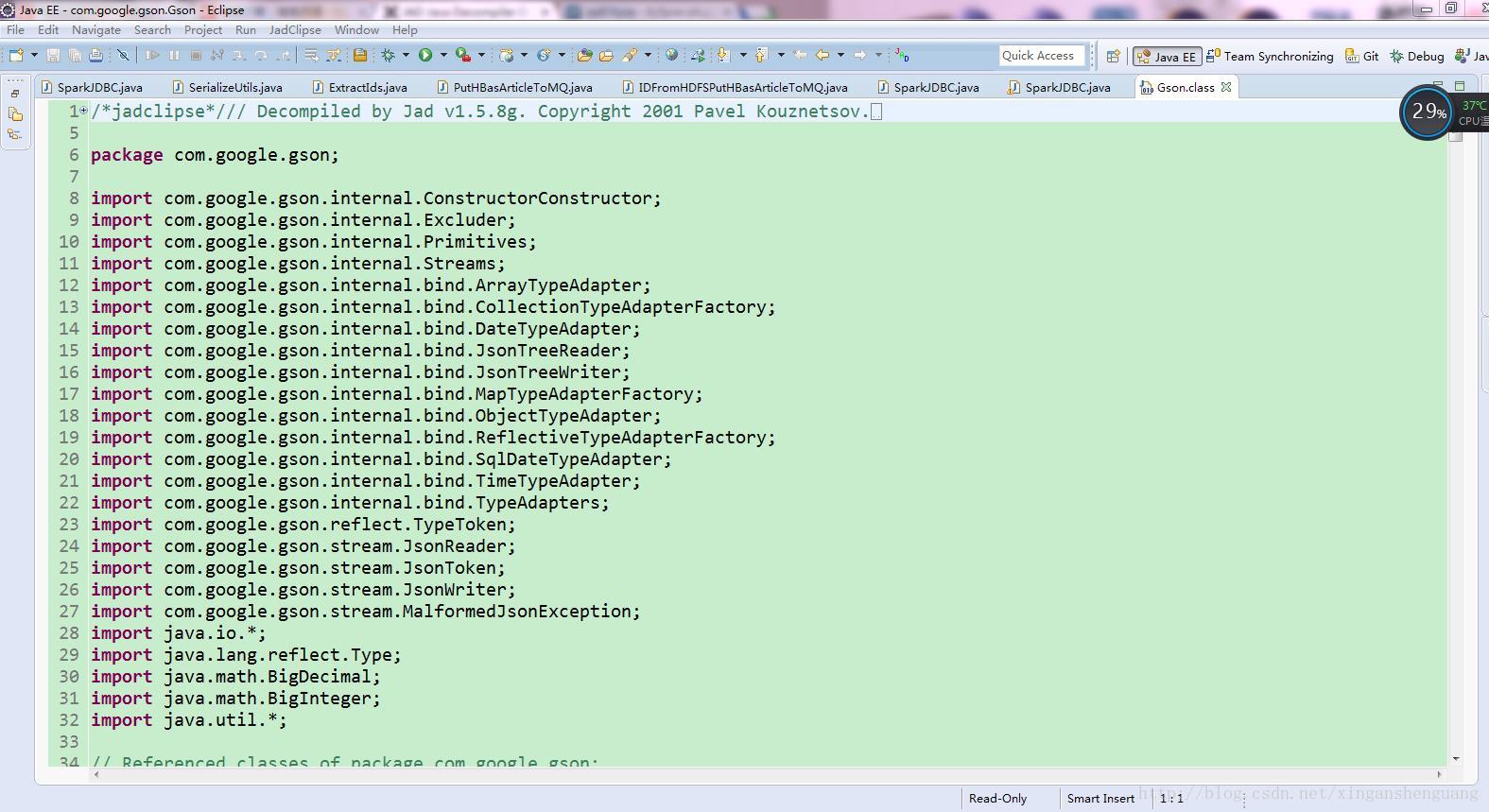This screenshot has width=1489, height=812.
Task: Close the Gson.class editor tab
Action: coord(1226,87)
